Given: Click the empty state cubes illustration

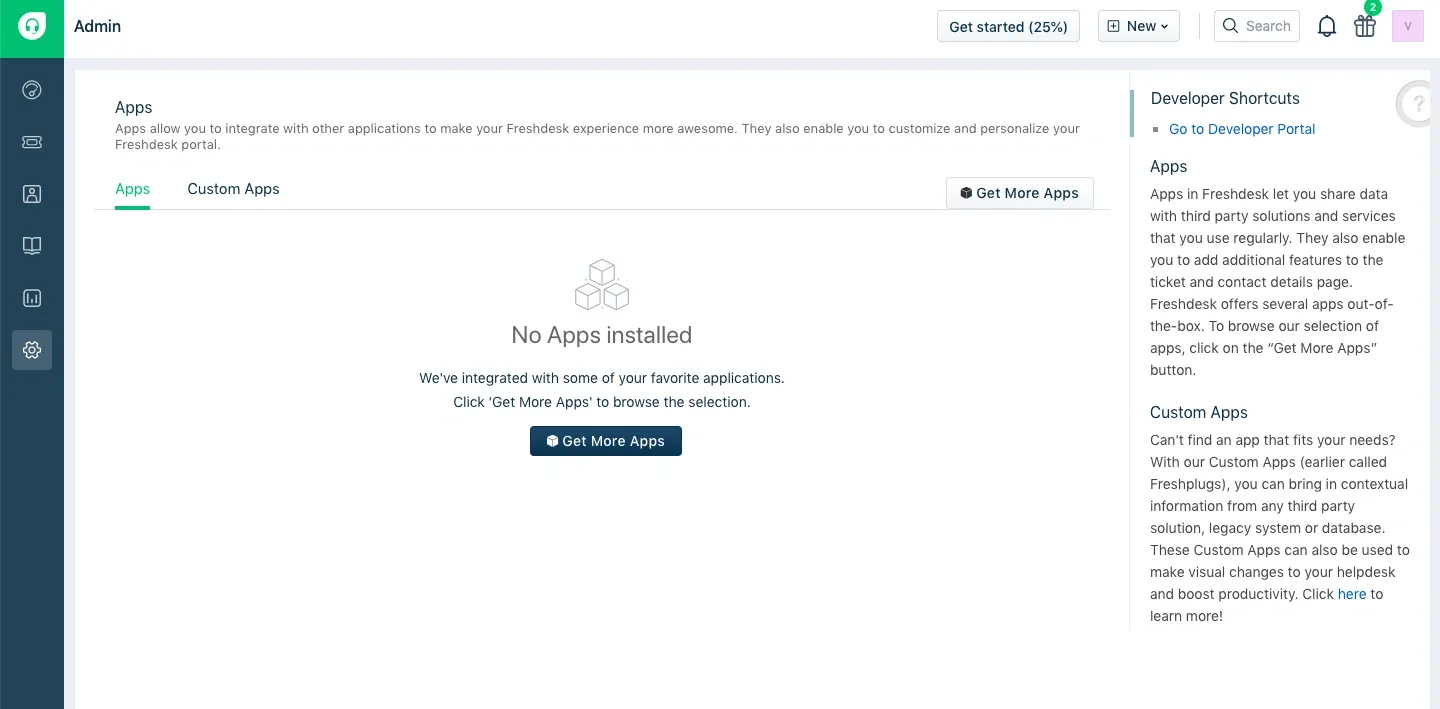Looking at the screenshot, I should (x=601, y=285).
